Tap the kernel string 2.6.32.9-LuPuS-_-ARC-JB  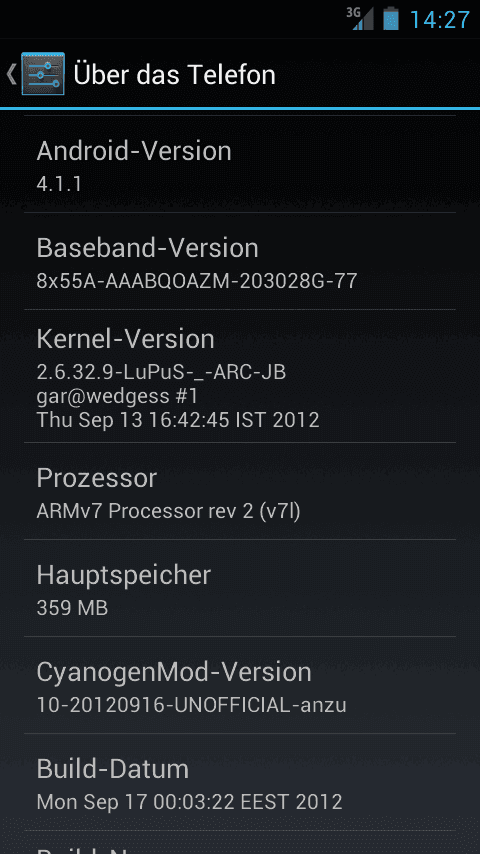point(161,373)
